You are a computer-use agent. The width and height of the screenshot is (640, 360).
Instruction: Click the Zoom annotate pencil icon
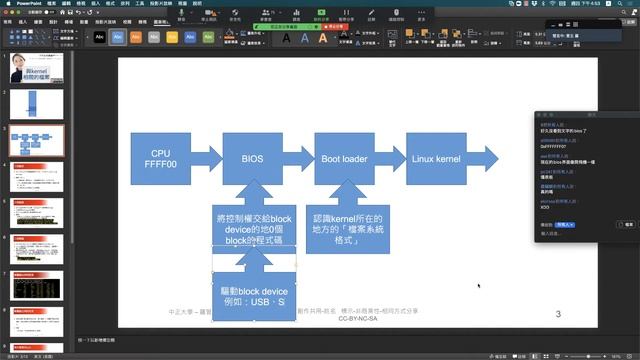pos(371,13)
